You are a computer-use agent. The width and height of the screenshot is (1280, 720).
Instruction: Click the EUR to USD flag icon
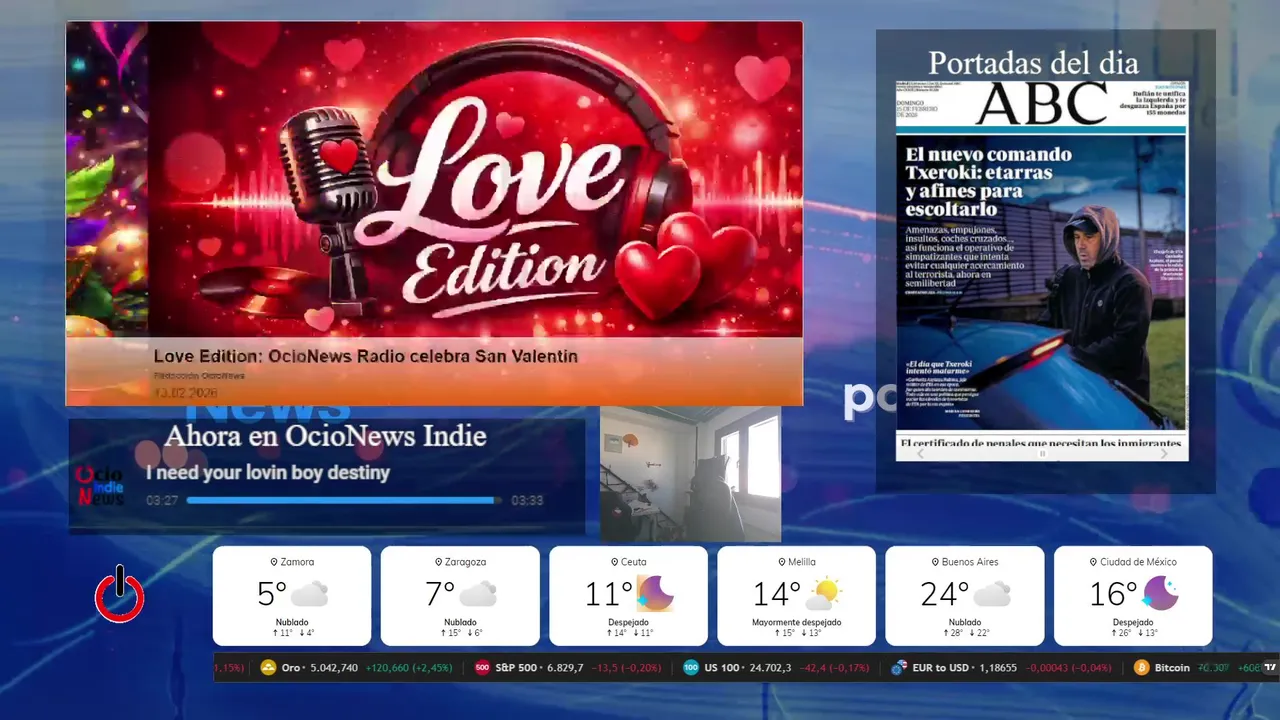click(x=899, y=668)
